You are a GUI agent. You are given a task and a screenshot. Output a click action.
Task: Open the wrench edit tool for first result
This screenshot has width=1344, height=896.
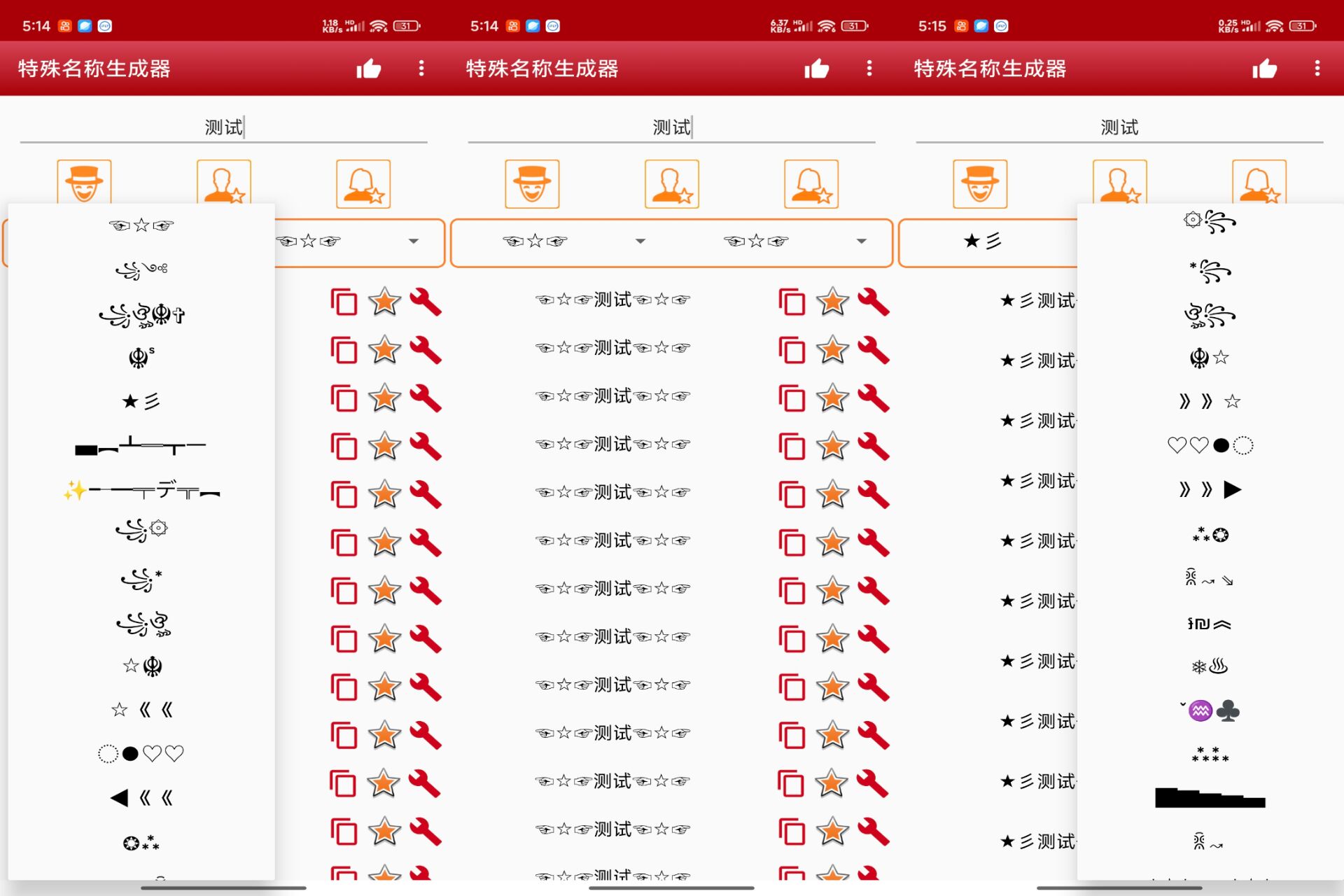427,302
